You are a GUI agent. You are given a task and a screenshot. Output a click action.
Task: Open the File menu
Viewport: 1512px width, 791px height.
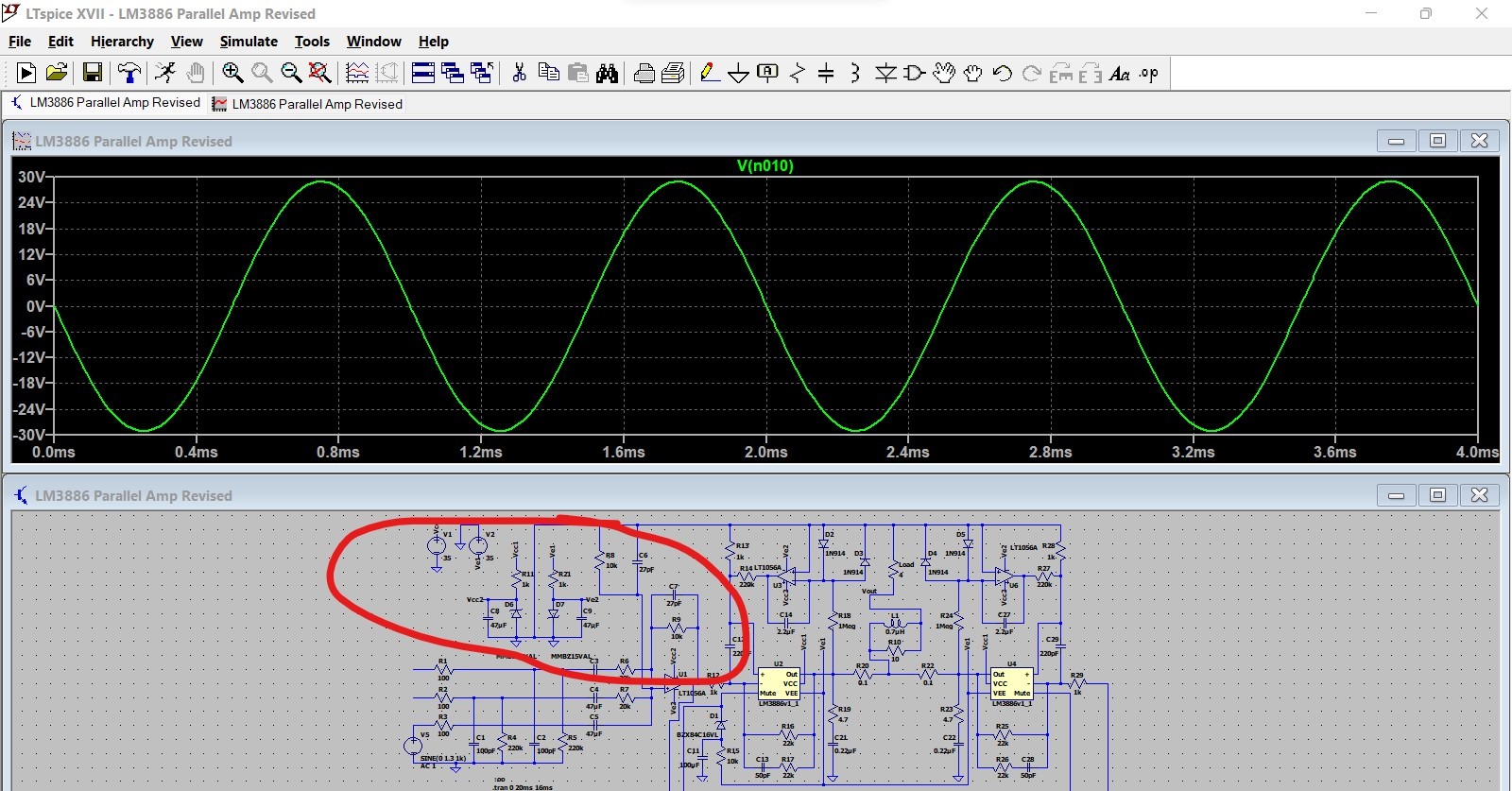coord(20,42)
